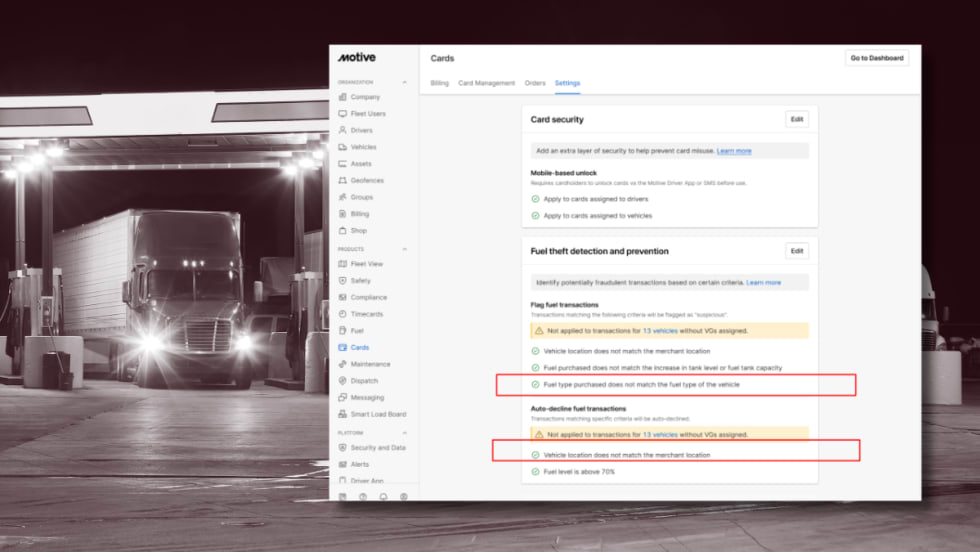This screenshot has height=552, width=980.
Task: Toggle 'Apply to cards assigned to drivers' check
Action: 535,199
